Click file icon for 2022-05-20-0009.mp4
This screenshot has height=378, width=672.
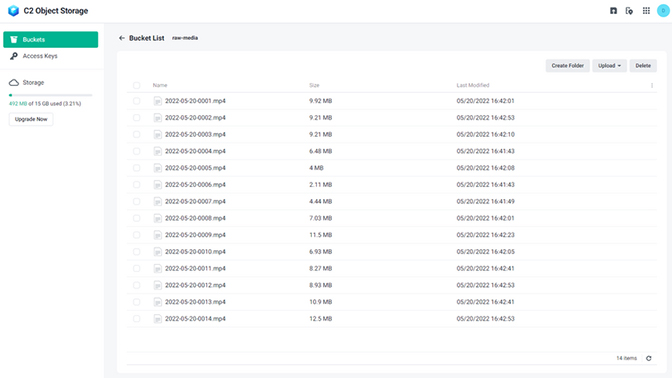coord(158,235)
